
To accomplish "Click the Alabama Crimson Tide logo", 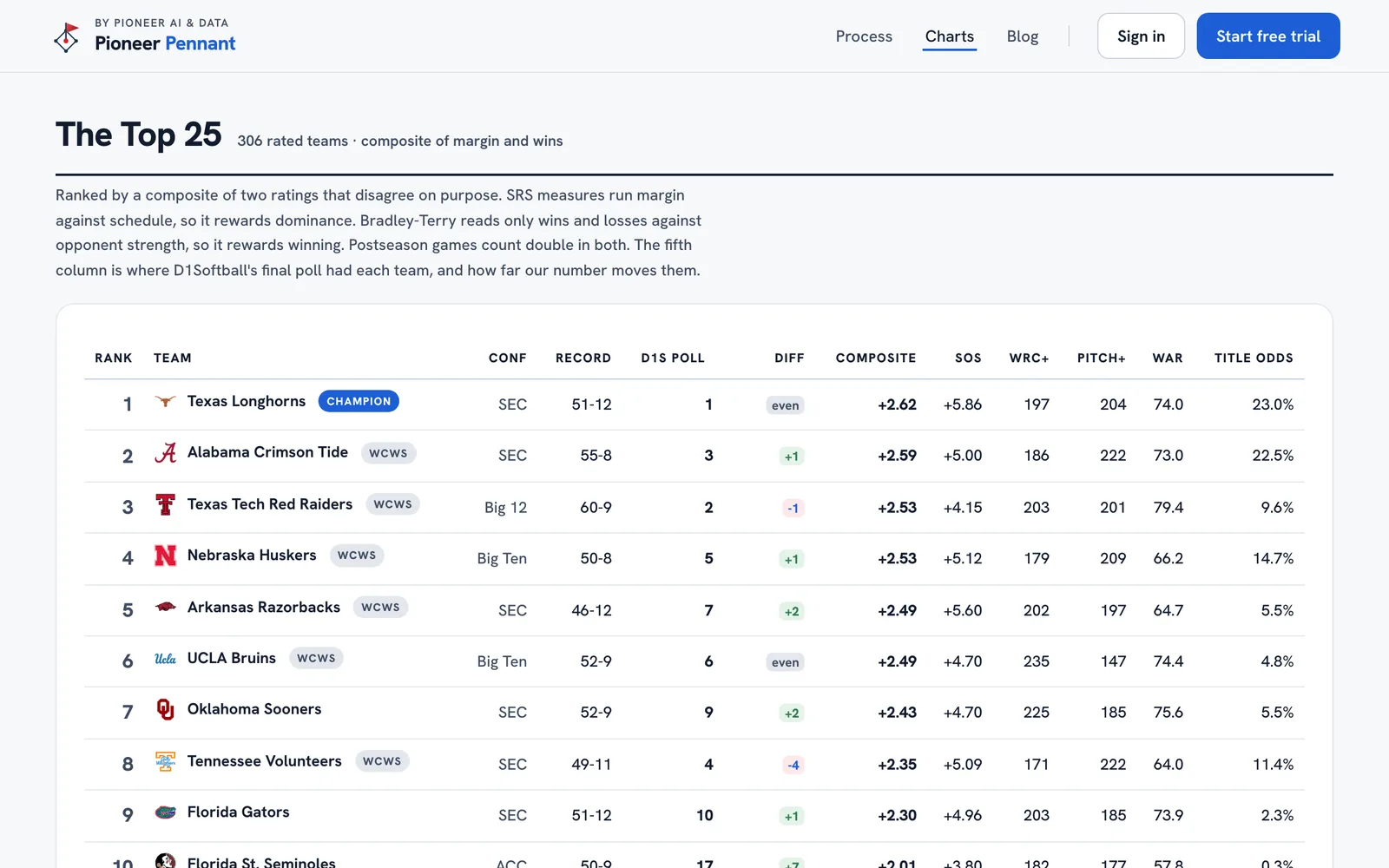I will (x=165, y=452).
